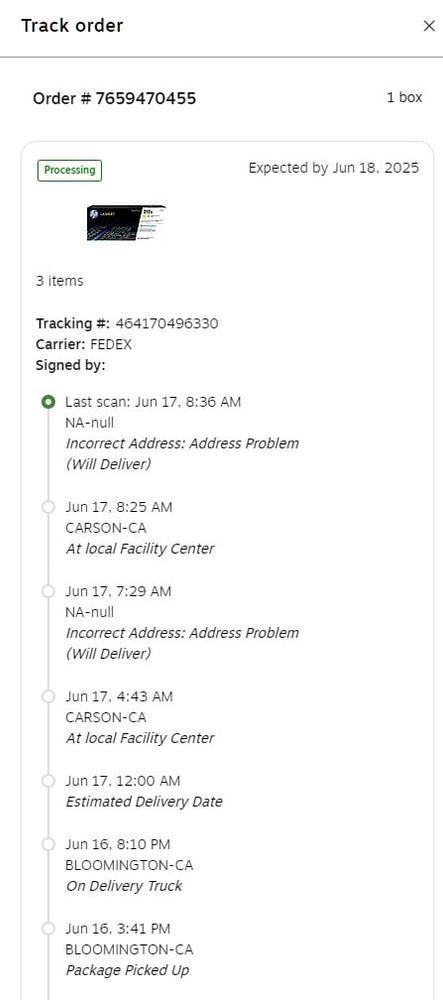The width and height of the screenshot is (443, 1000).
Task: Click the Jun 16, 3:41 PM timeline marker
Action: [48, 929]
